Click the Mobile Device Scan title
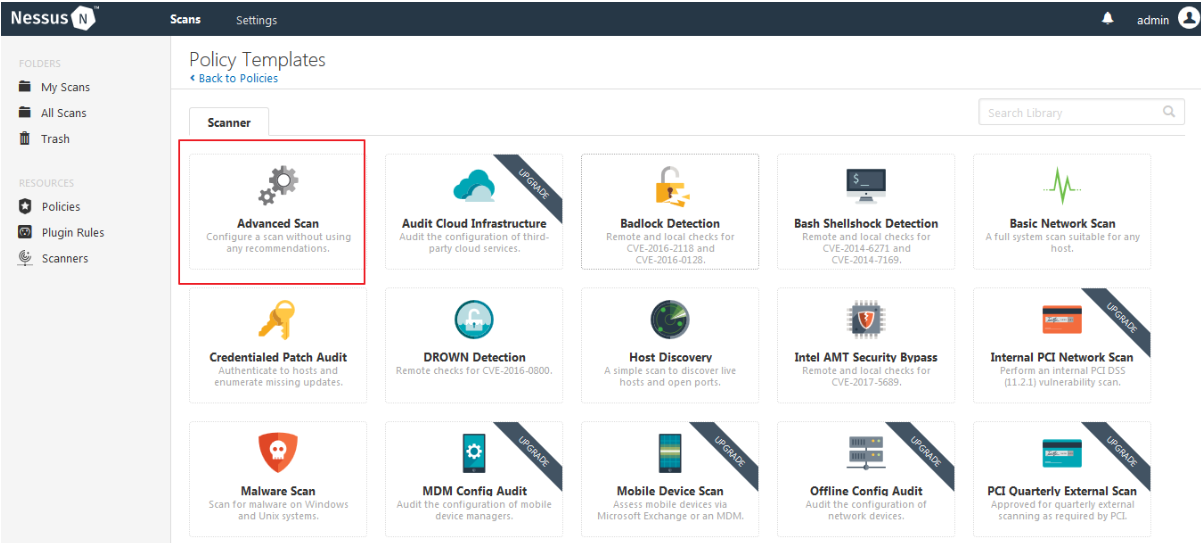 tap(670, 491)
